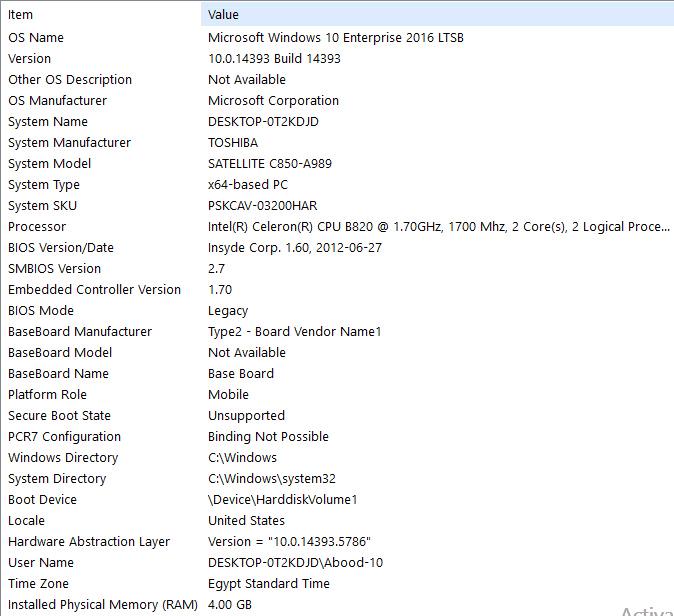Highlight the PCR7 Configuration row
The width and height of the screenshot is (674, 616).
click(64, 437)
